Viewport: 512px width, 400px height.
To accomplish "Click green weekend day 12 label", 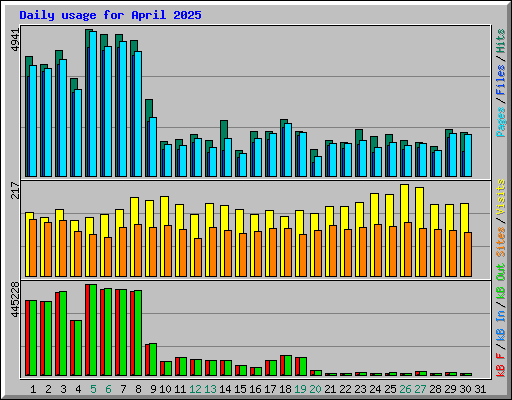I will point(195,389).
